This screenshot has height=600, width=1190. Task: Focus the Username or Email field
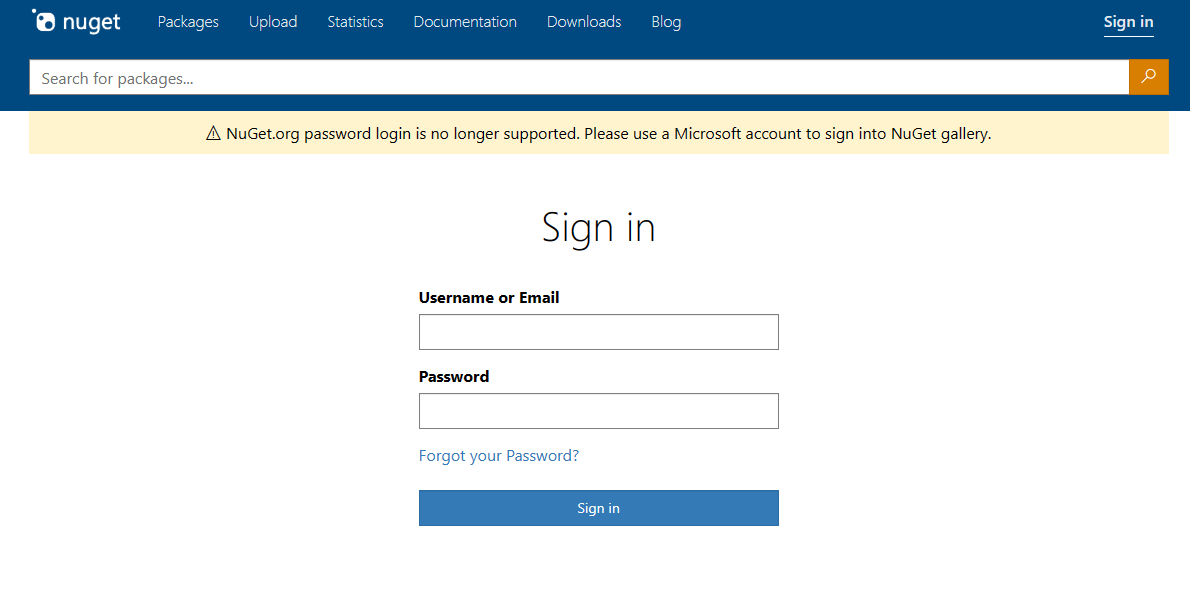coord(598,331)
